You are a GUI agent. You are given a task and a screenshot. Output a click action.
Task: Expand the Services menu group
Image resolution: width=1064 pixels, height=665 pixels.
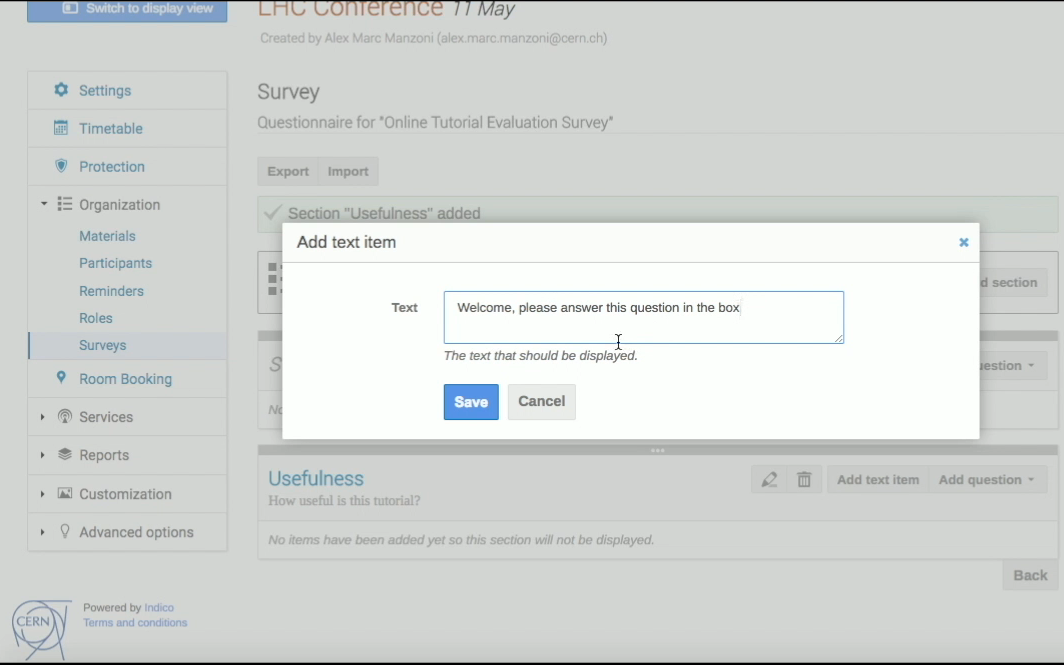(x=42, y=417)
